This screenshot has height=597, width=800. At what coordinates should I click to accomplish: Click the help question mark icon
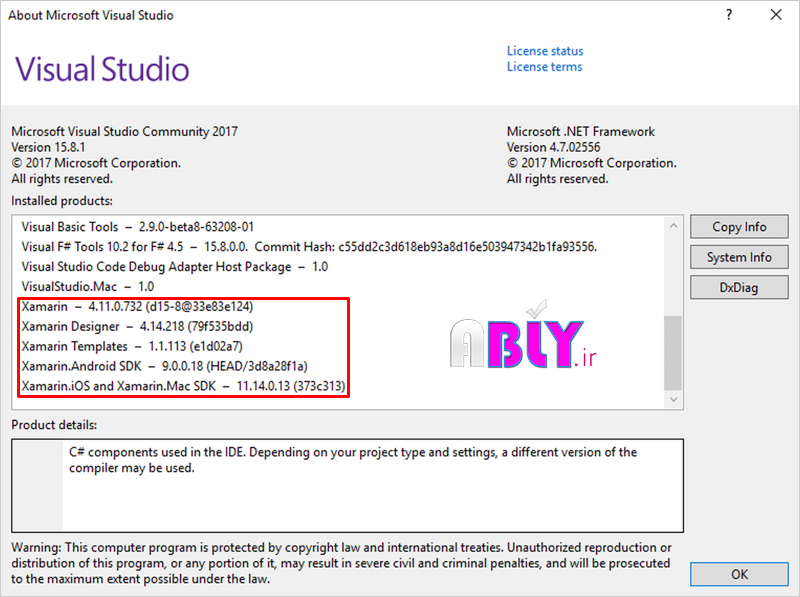[729, 15]
